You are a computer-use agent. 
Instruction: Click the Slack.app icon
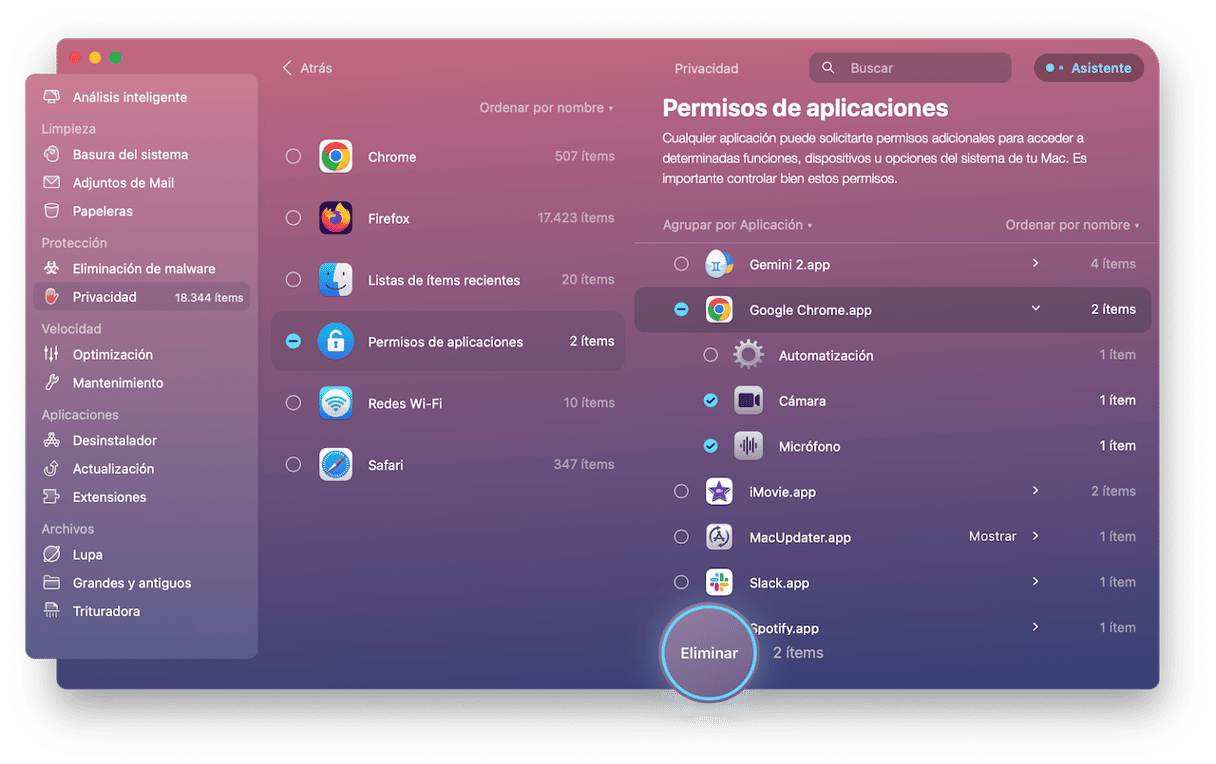pyautogui.click(x=719, y=583)
